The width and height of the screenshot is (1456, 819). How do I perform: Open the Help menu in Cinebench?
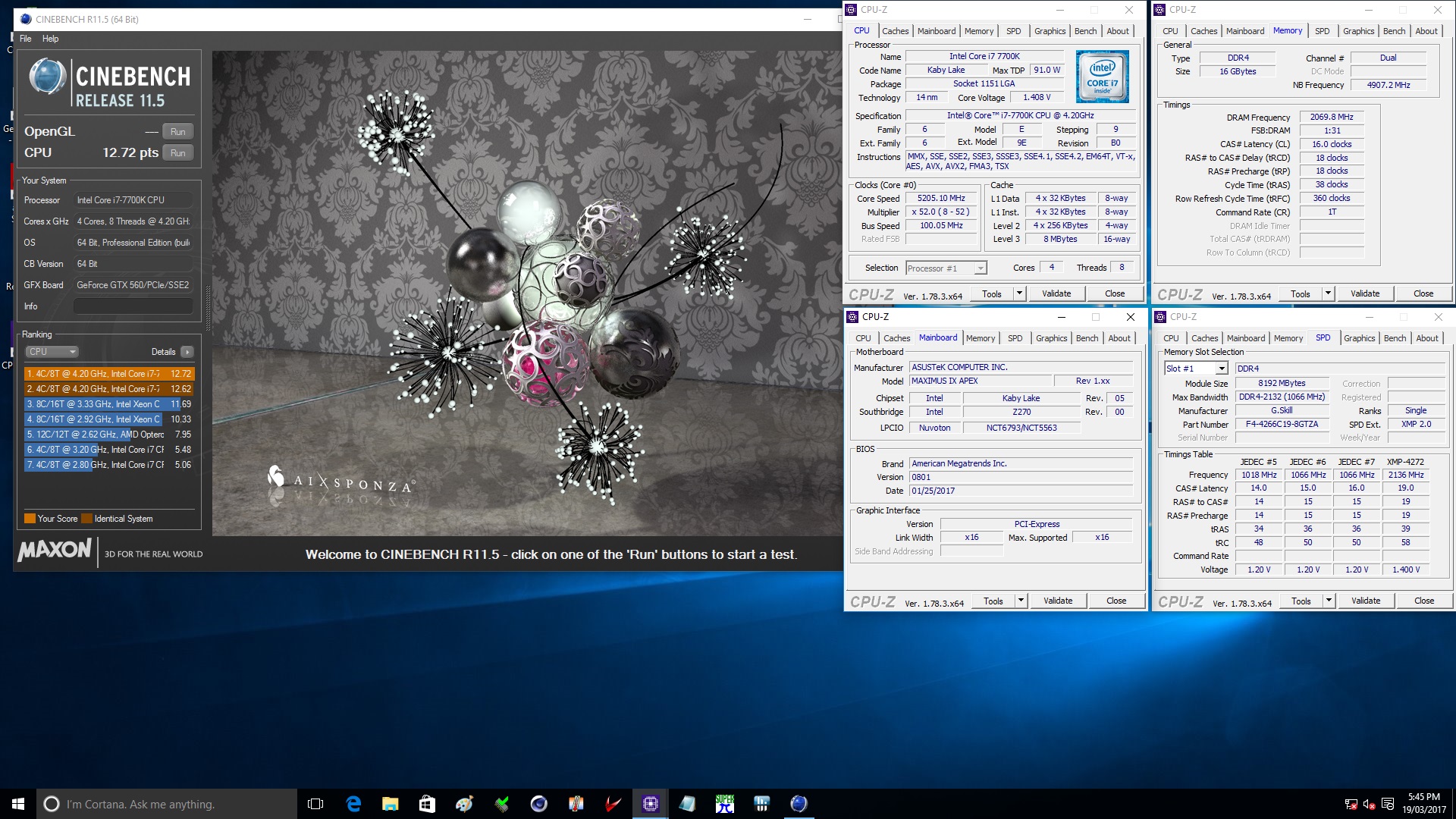point(50,39)
